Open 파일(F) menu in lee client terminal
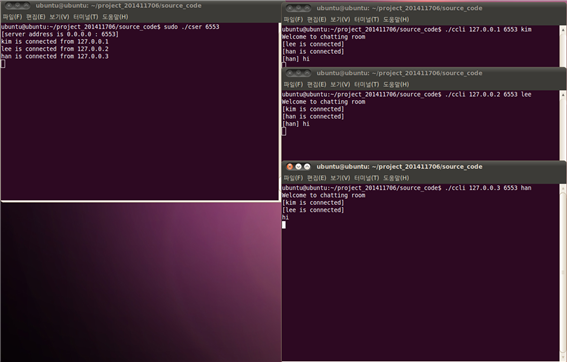 tap(293, 85)
